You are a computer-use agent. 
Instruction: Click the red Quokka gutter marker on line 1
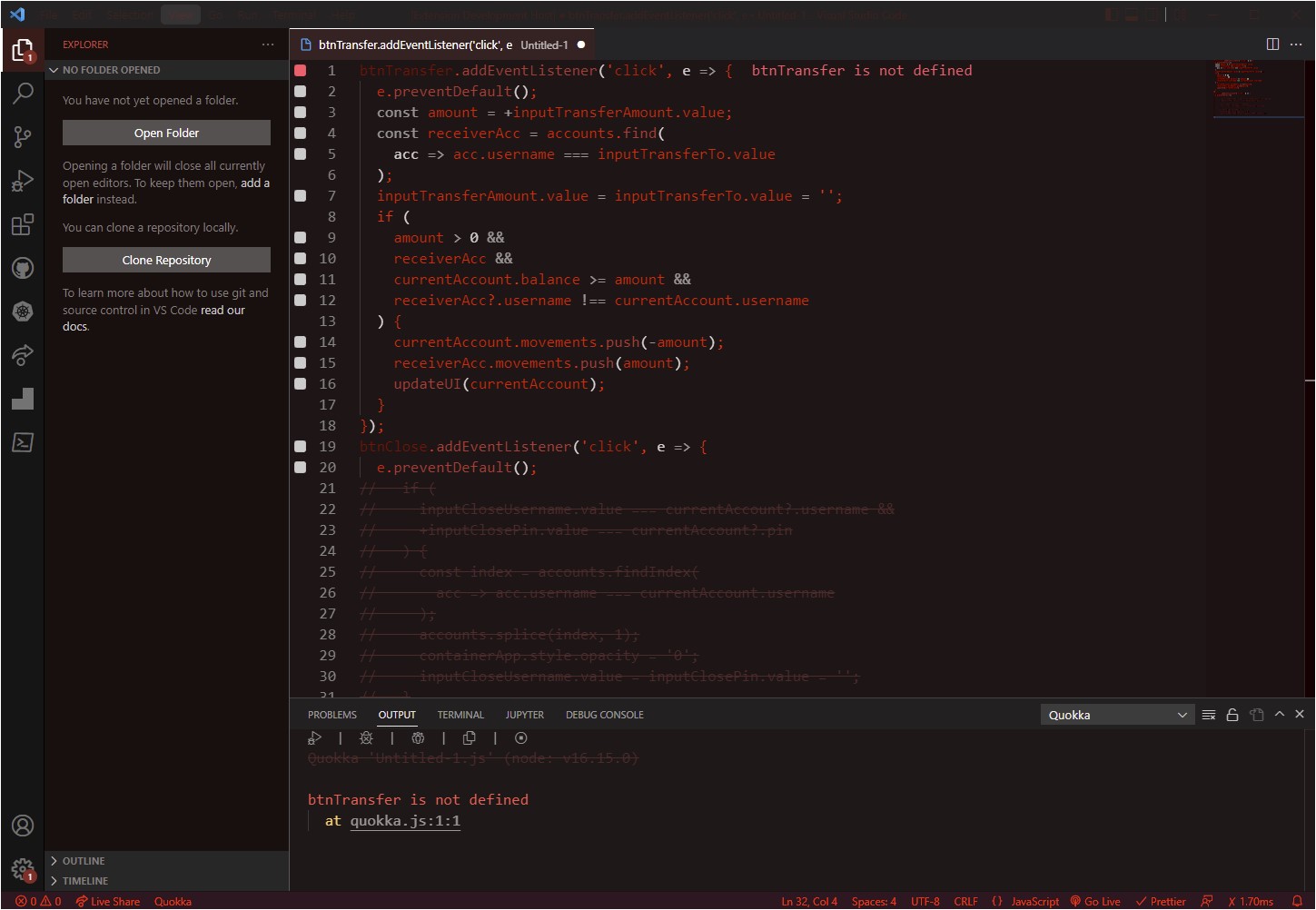coord(301,70)
